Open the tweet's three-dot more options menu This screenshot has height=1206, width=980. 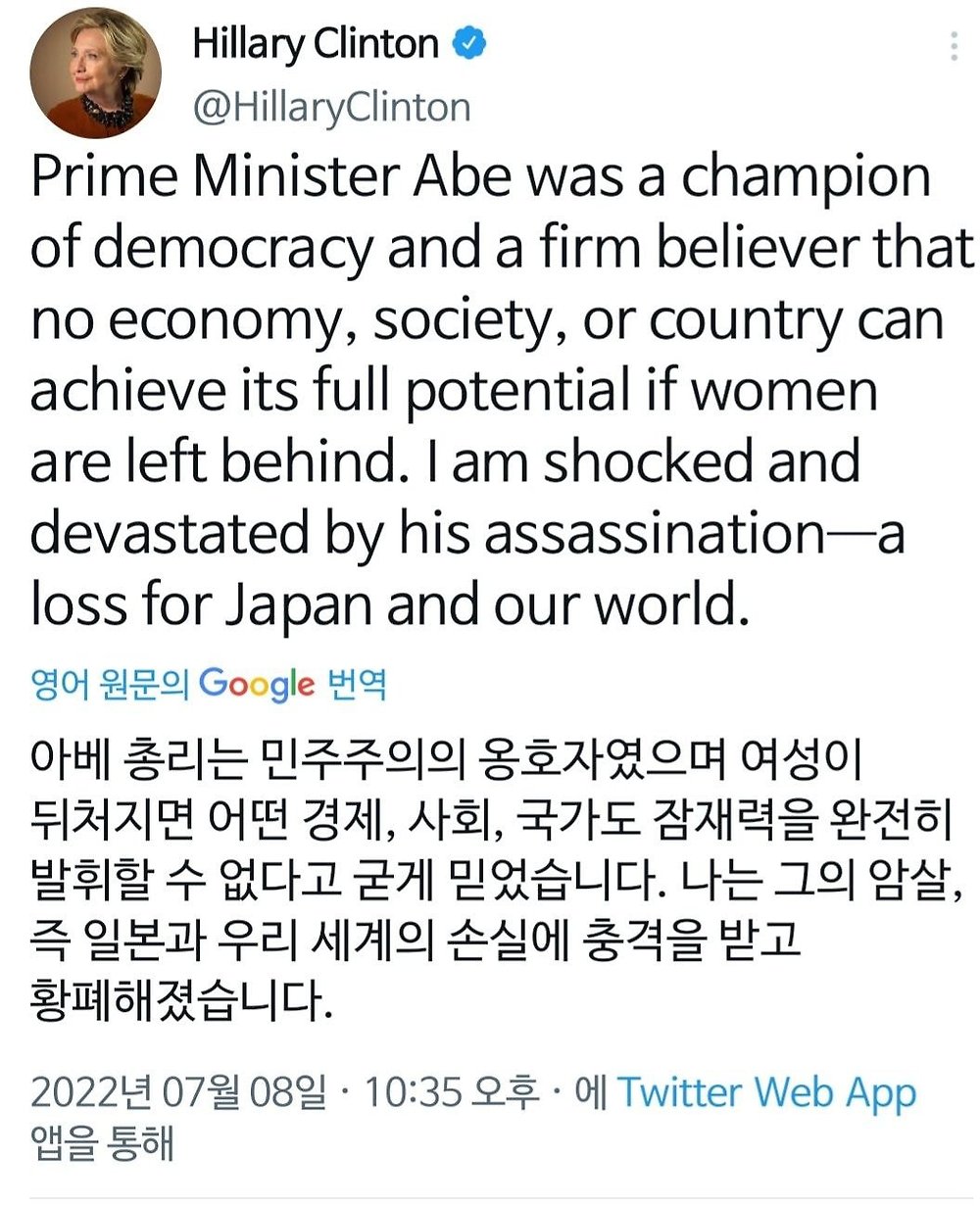[x=955, y=46]
